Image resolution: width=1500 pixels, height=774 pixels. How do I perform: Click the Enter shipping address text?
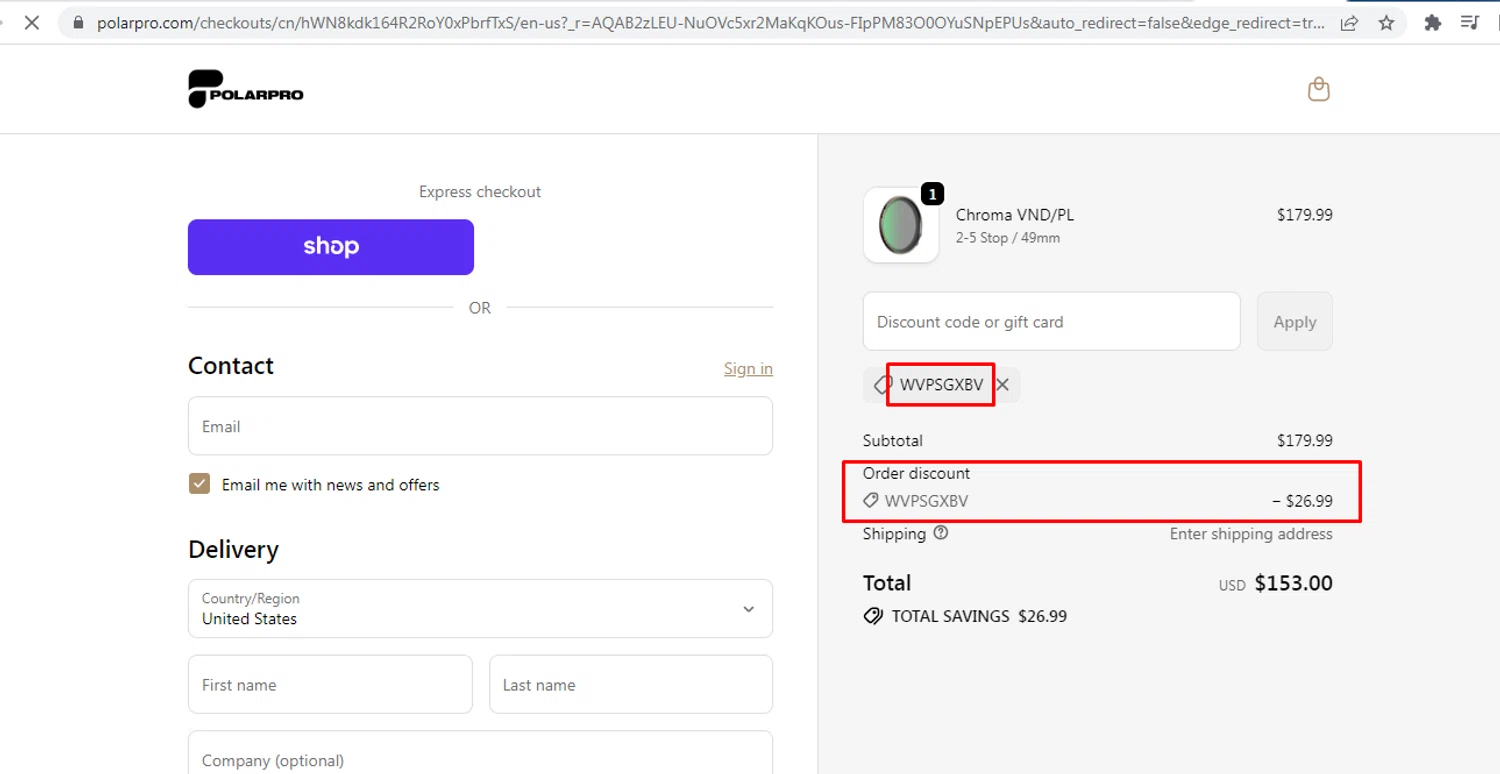1251,534
